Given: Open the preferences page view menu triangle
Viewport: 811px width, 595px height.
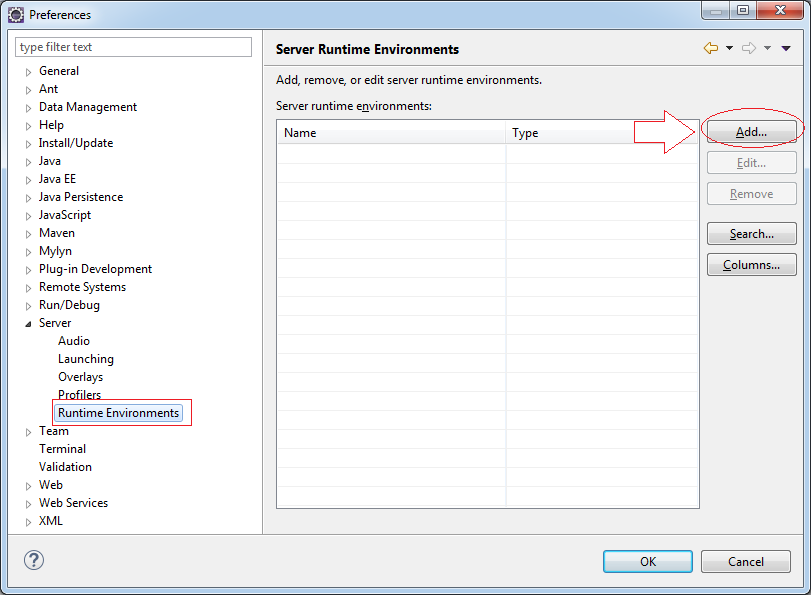Looking at the screenshot, I should pos(786,48).
